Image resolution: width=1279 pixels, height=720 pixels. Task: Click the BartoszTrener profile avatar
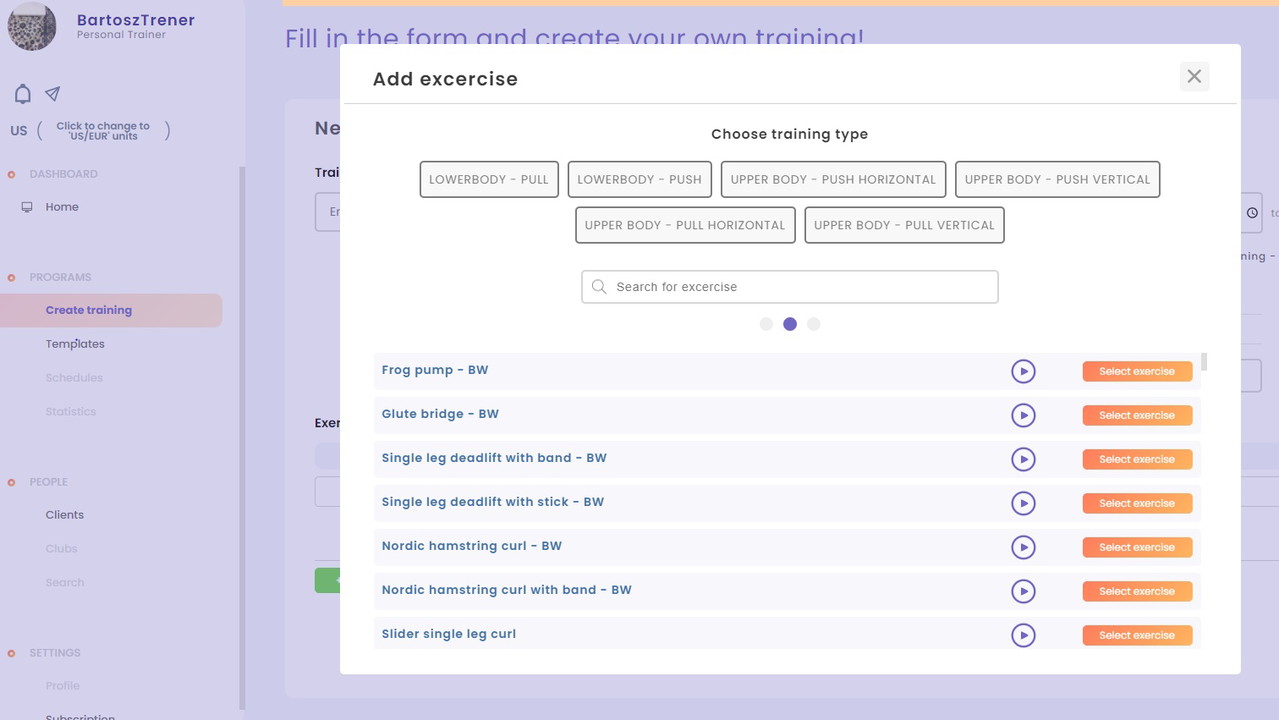(32, 26)
